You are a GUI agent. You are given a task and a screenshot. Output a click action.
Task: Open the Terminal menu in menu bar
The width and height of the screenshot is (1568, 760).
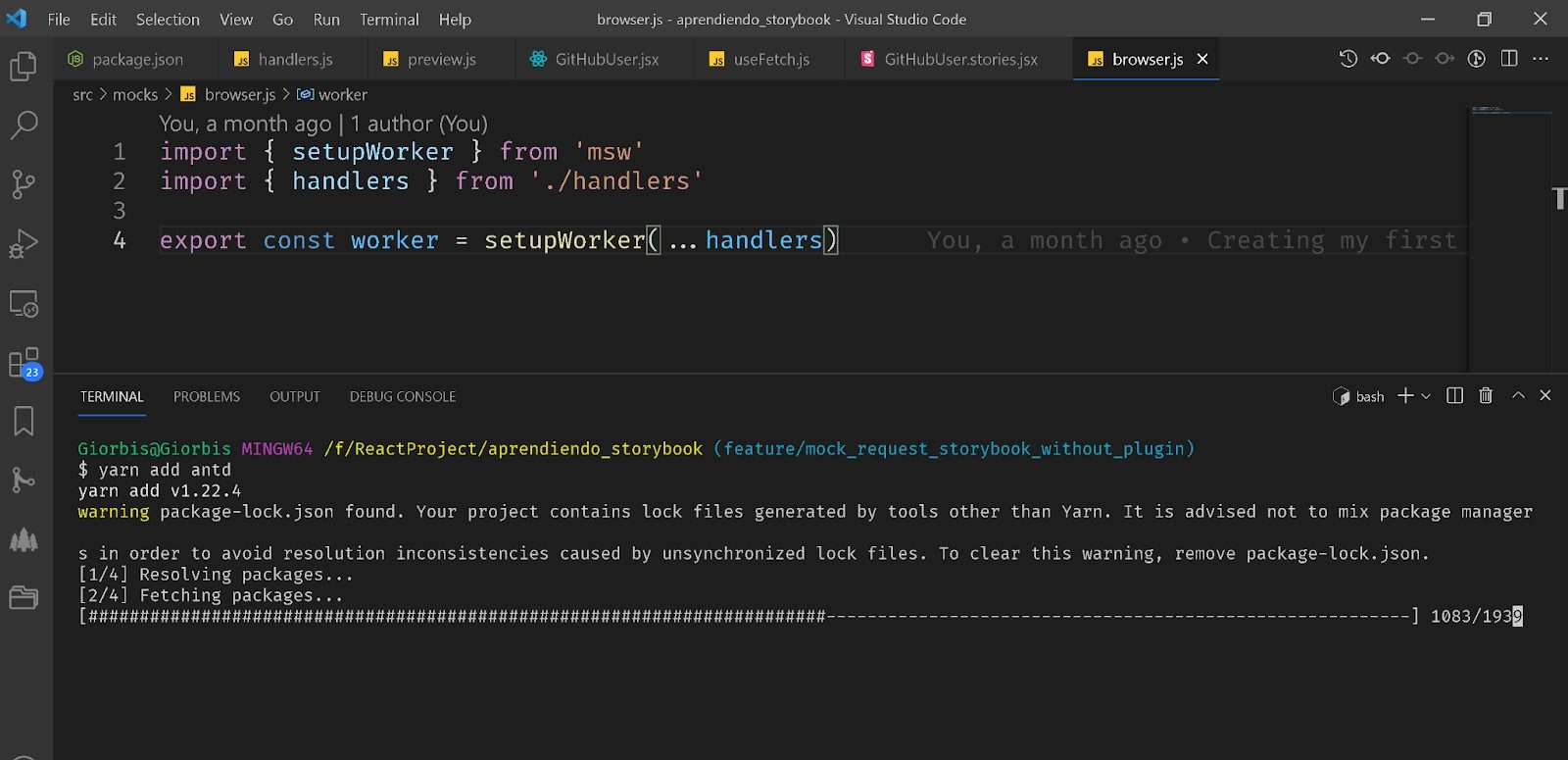pos(388,20)
